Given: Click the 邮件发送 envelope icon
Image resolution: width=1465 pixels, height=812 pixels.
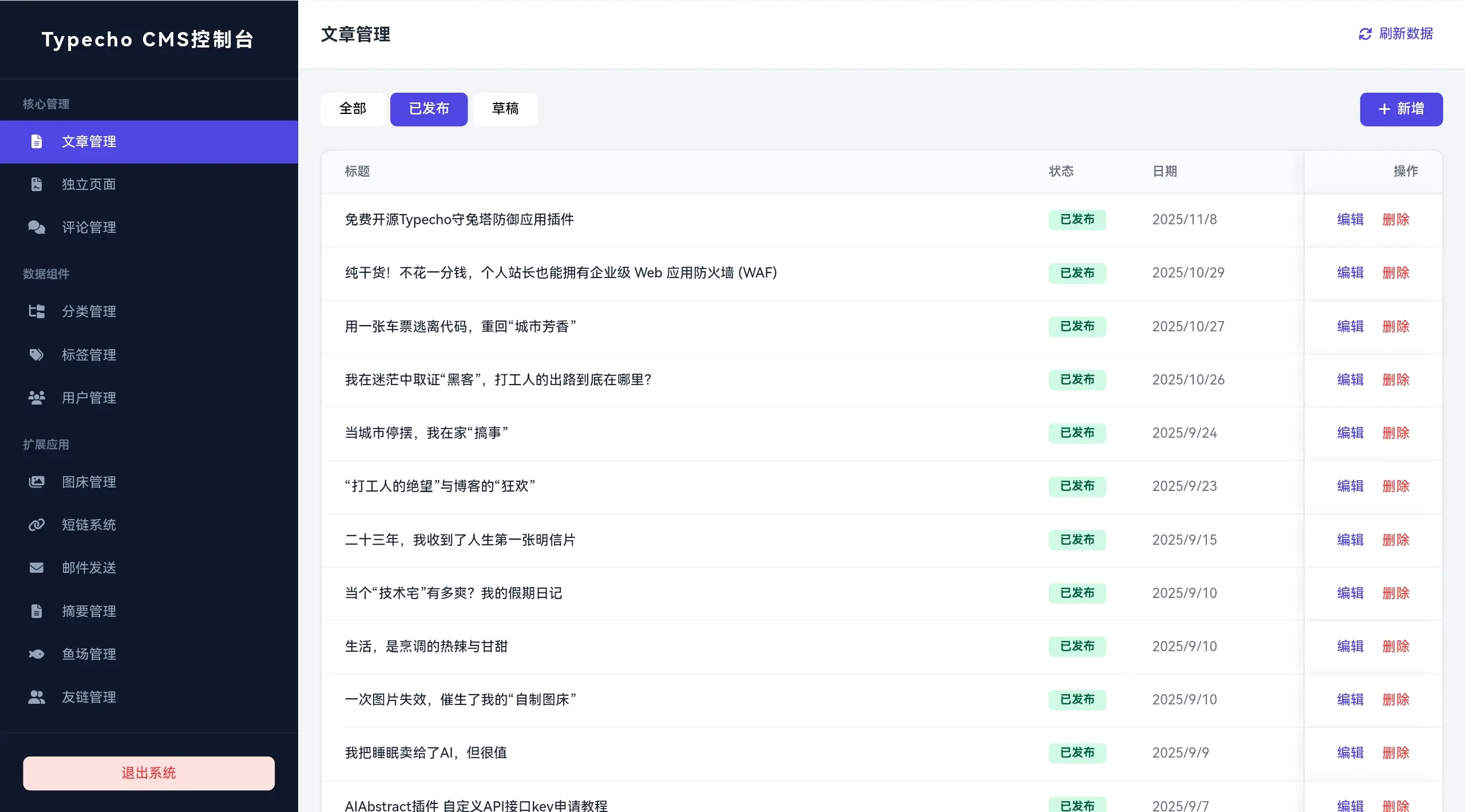Looking at the screenshot, I should click(37, 568).
